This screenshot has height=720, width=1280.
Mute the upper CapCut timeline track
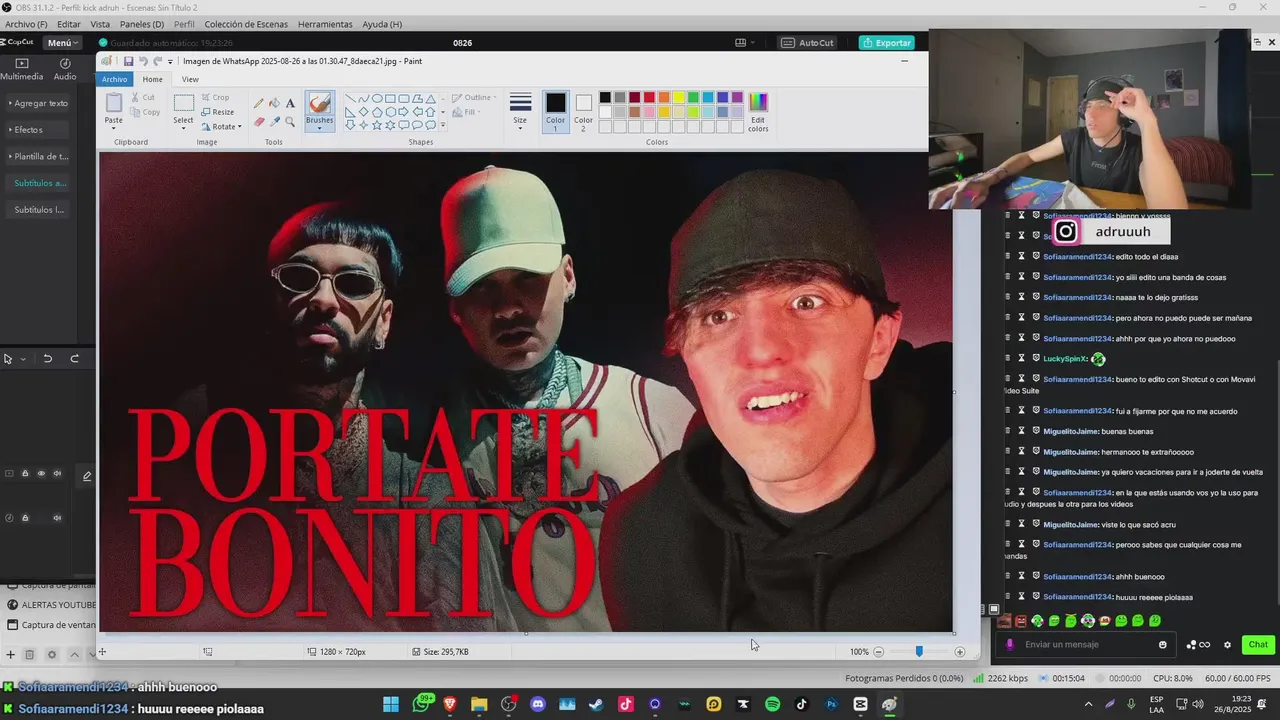(x=57, y=474)
